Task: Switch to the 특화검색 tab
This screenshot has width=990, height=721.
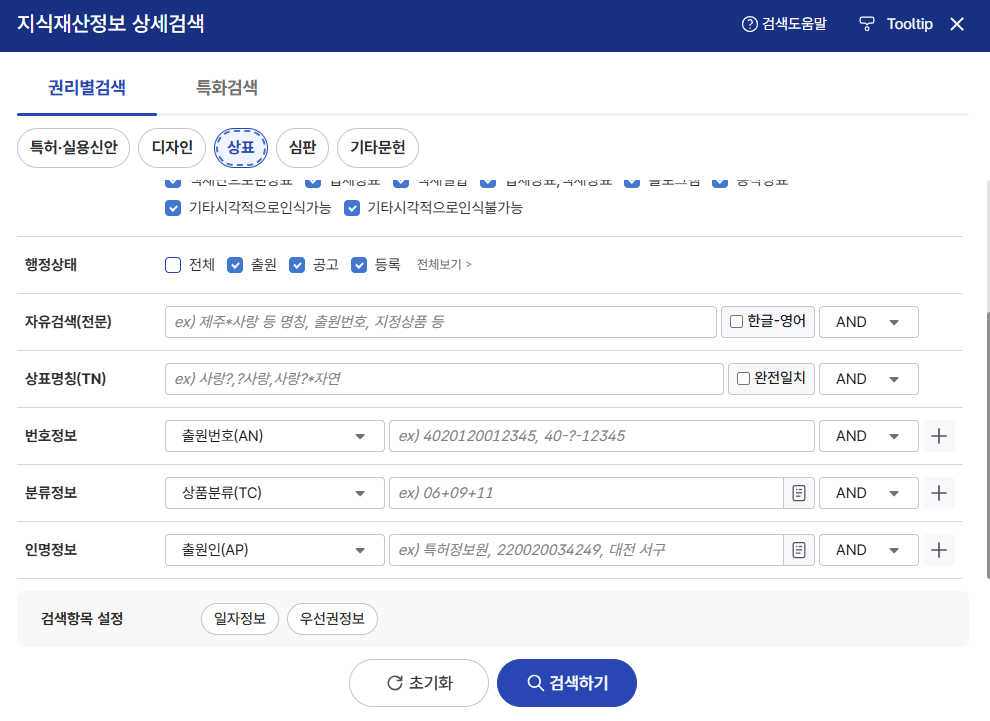Action: pyautogui.click(x=229, y=87)
